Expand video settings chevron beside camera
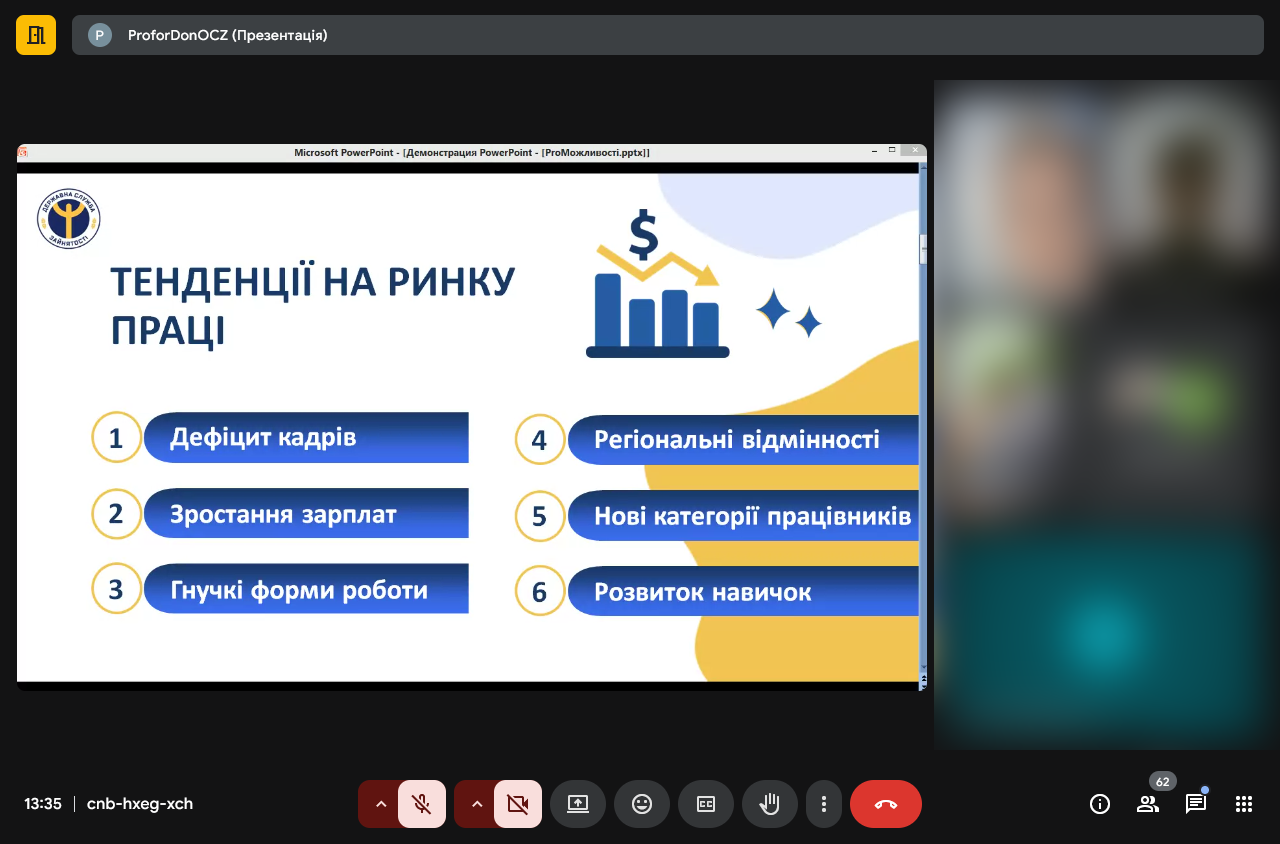 click(x=476, y=804)
